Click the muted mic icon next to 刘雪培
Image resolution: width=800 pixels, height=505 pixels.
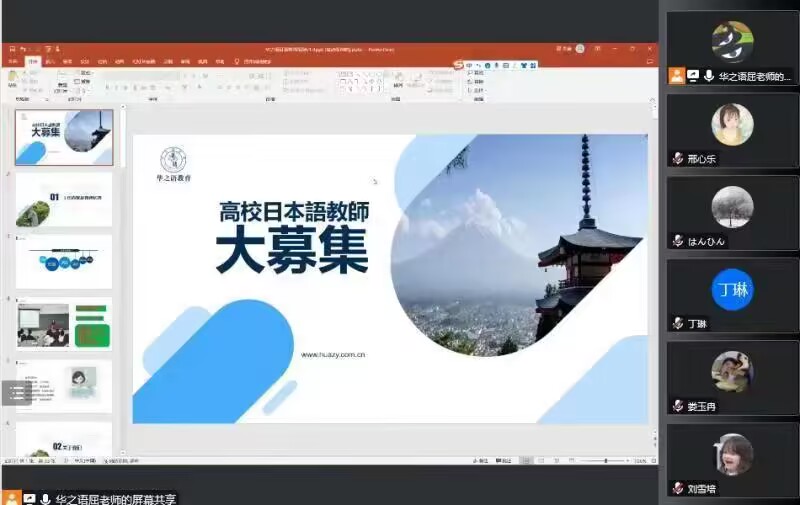click(678, 490)
